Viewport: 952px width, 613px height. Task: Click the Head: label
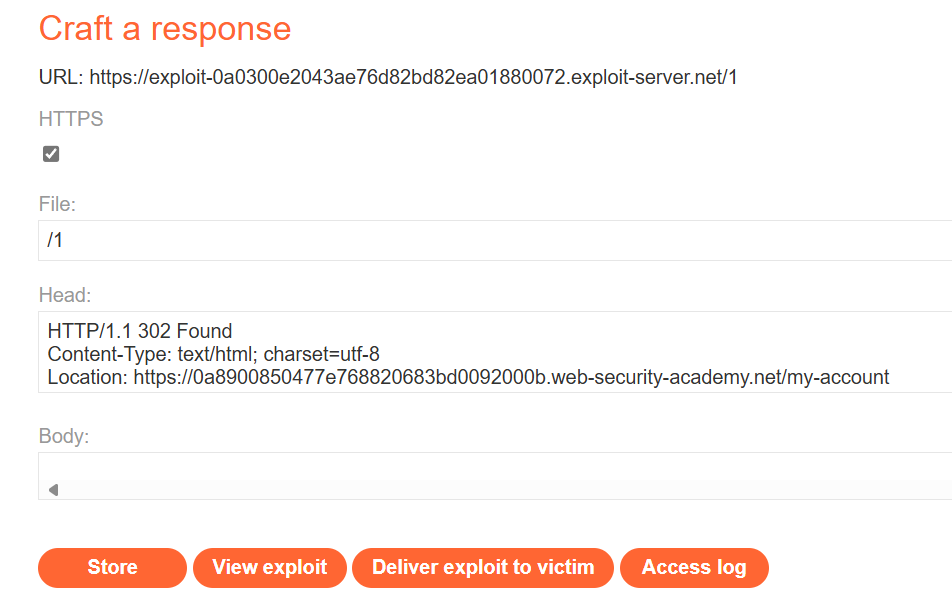tap(65, 295)
